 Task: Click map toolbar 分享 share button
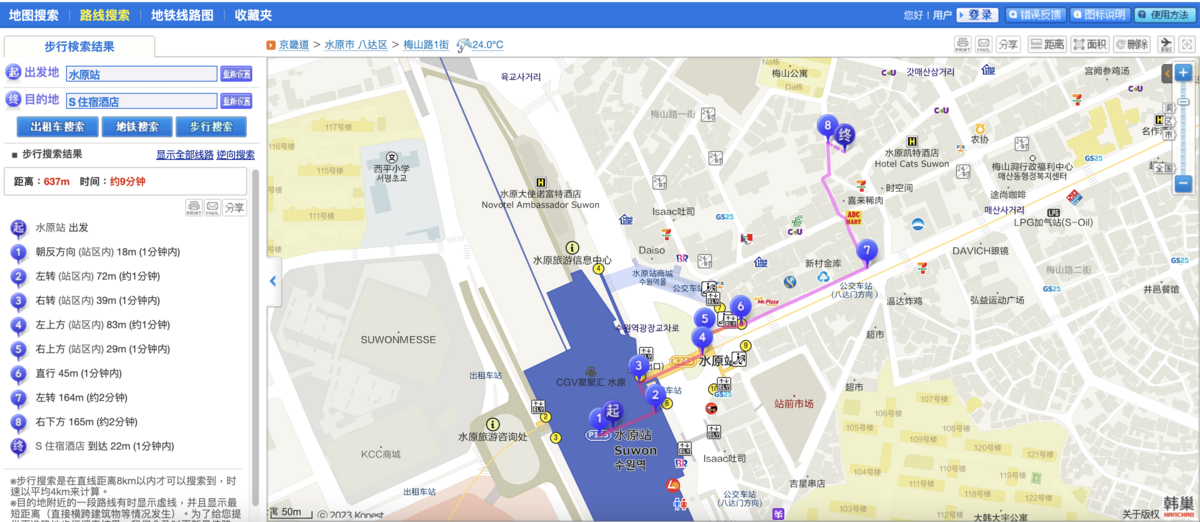pos(1008,45)
